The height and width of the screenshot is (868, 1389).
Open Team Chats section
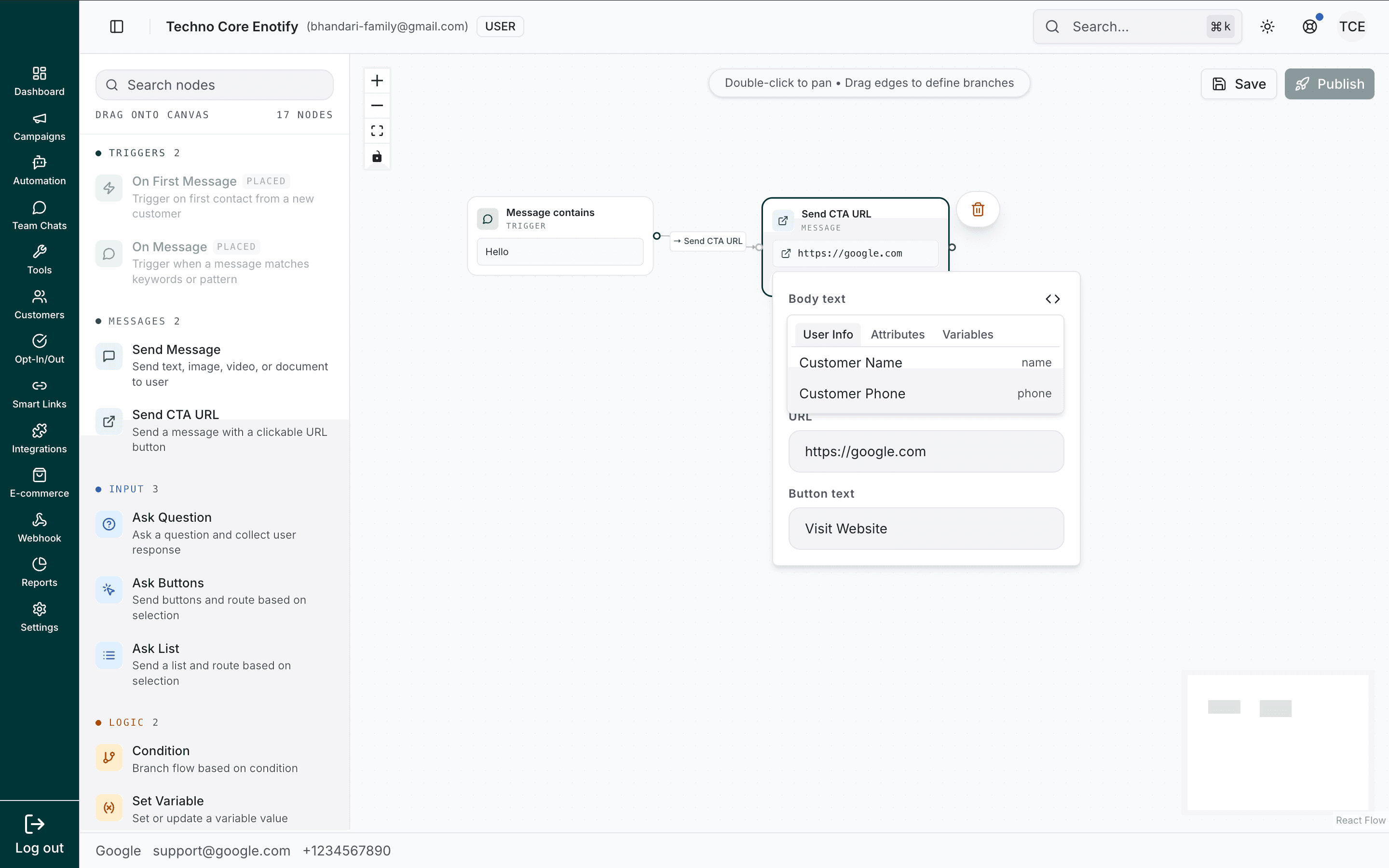pos(39,215)
